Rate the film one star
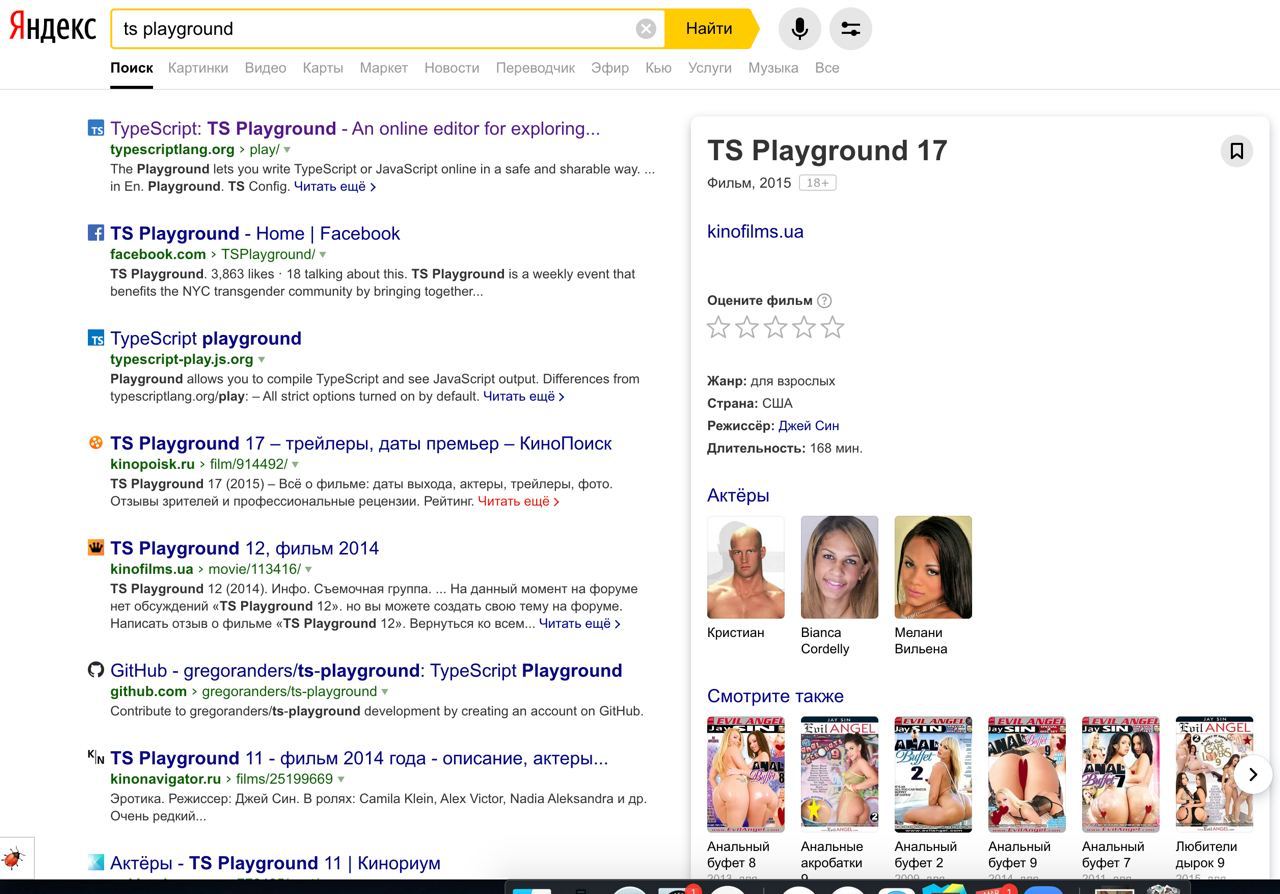1280x894 pixels. pyautogui.click(x=718, y=327)
